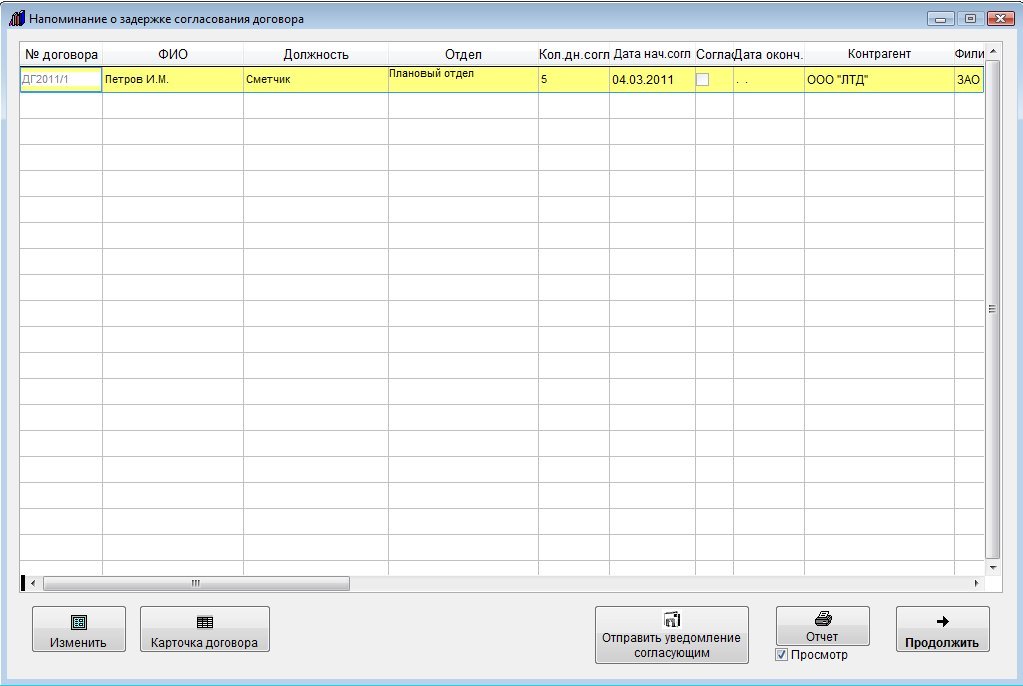Image resolution: width=1023 pixels, height=686 pixels.
Task: Generate report with Отчет button
Action: pyautogui.click(x=822, y=626)
